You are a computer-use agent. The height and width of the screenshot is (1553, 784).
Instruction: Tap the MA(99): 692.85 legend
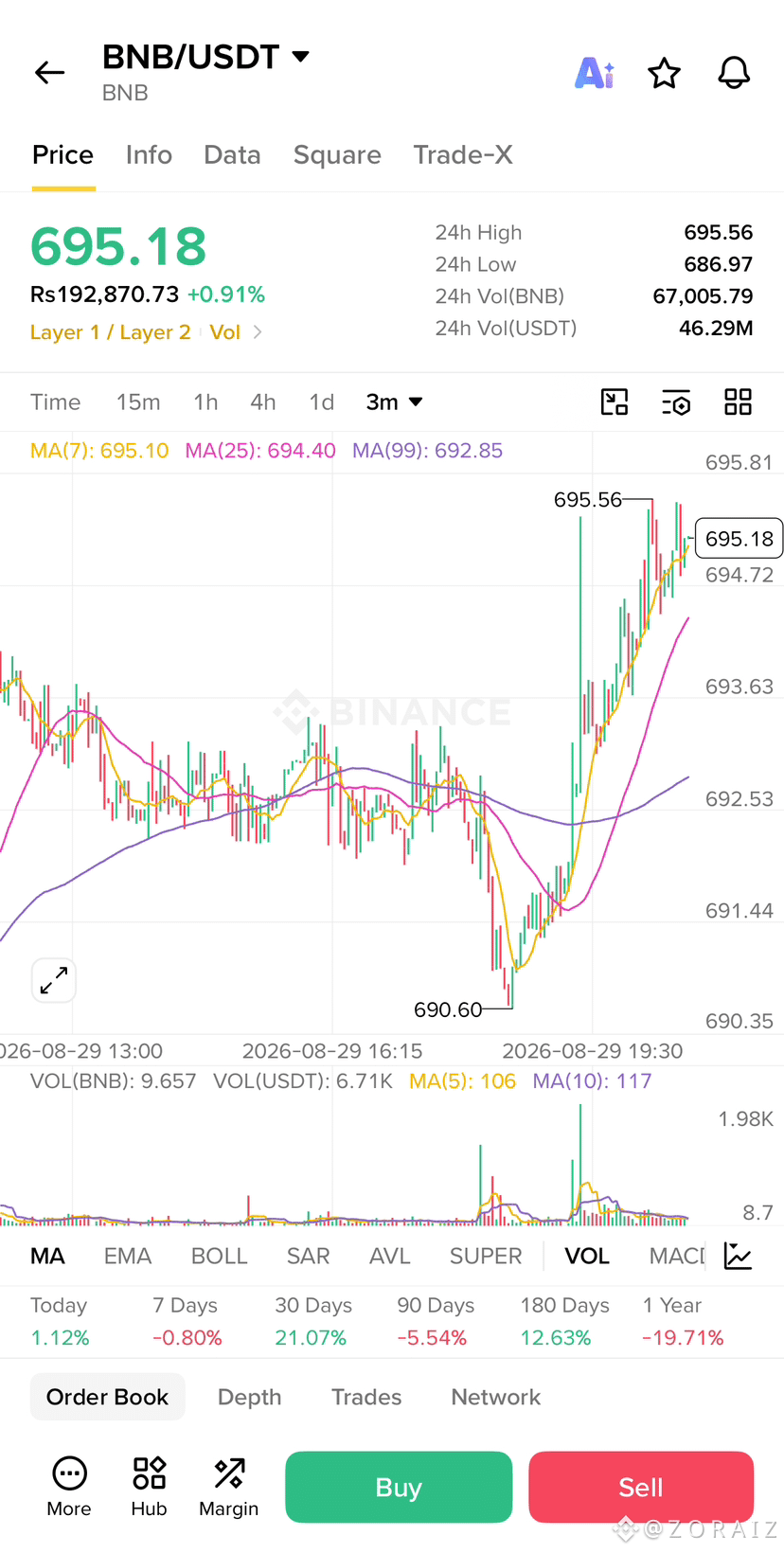(427, 451)
